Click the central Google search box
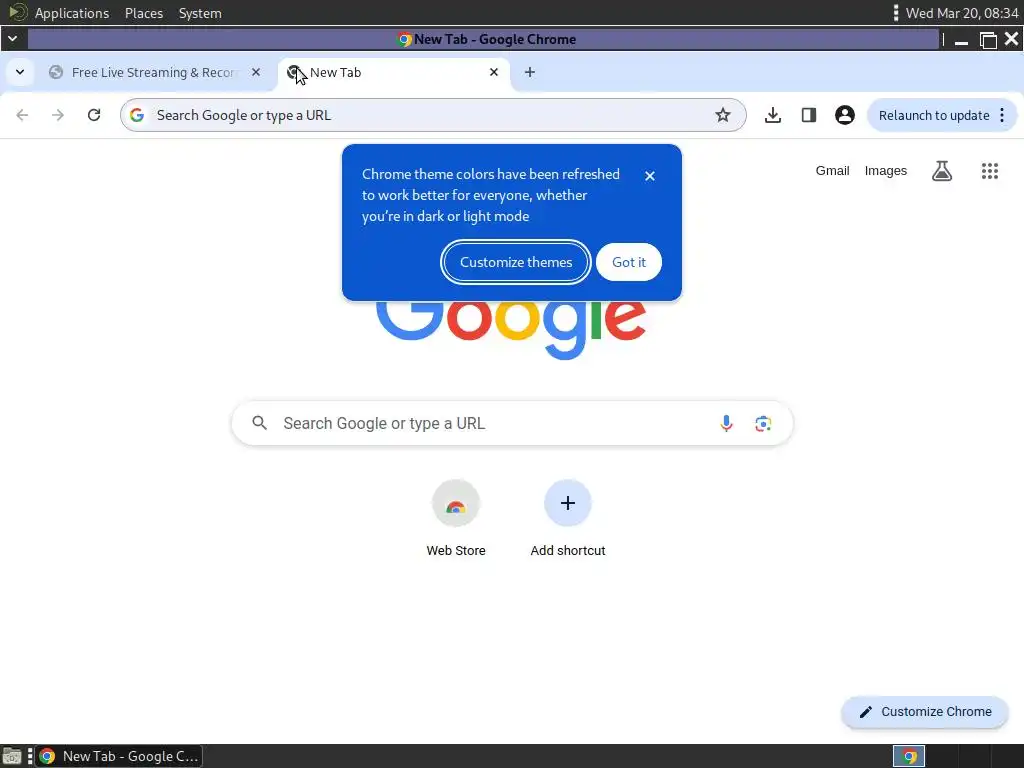 [512, 423]
